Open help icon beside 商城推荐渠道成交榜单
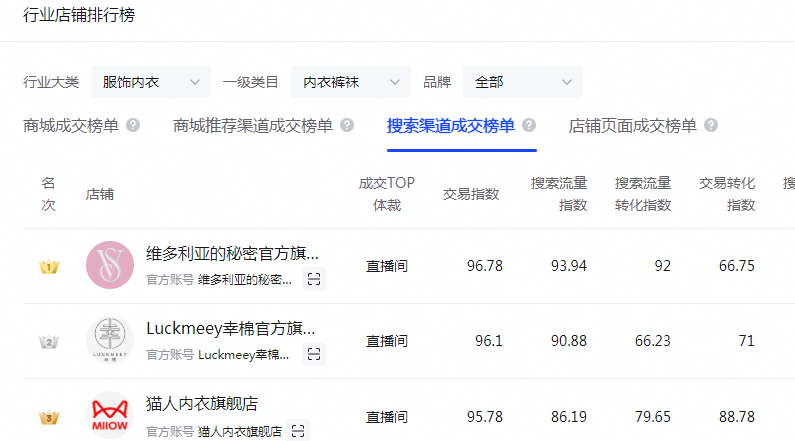The height and width of the screenshot is (441, 795). coord(347,125)
